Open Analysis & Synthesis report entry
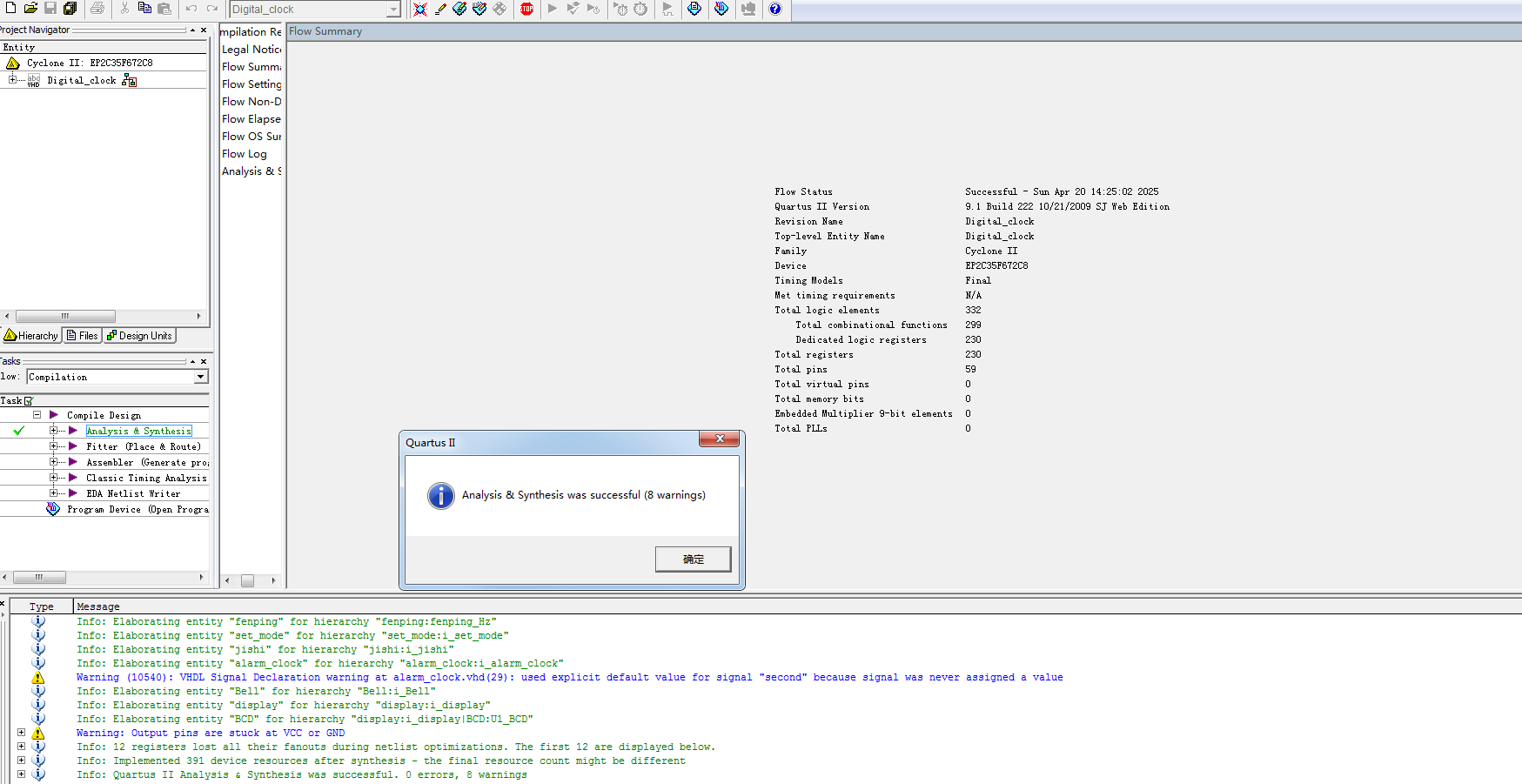Screen dimensions: 1522x784 coord(251,171)
